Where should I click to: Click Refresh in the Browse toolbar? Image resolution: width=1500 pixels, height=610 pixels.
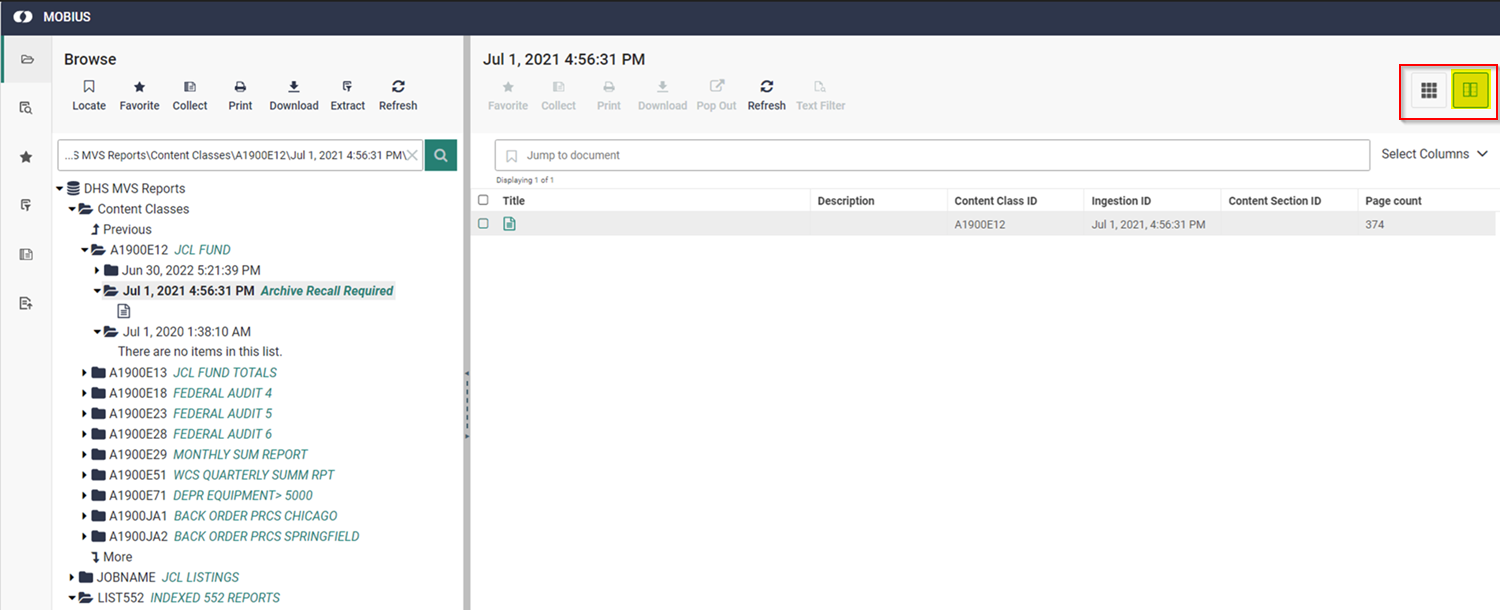(x=398, y=96)
